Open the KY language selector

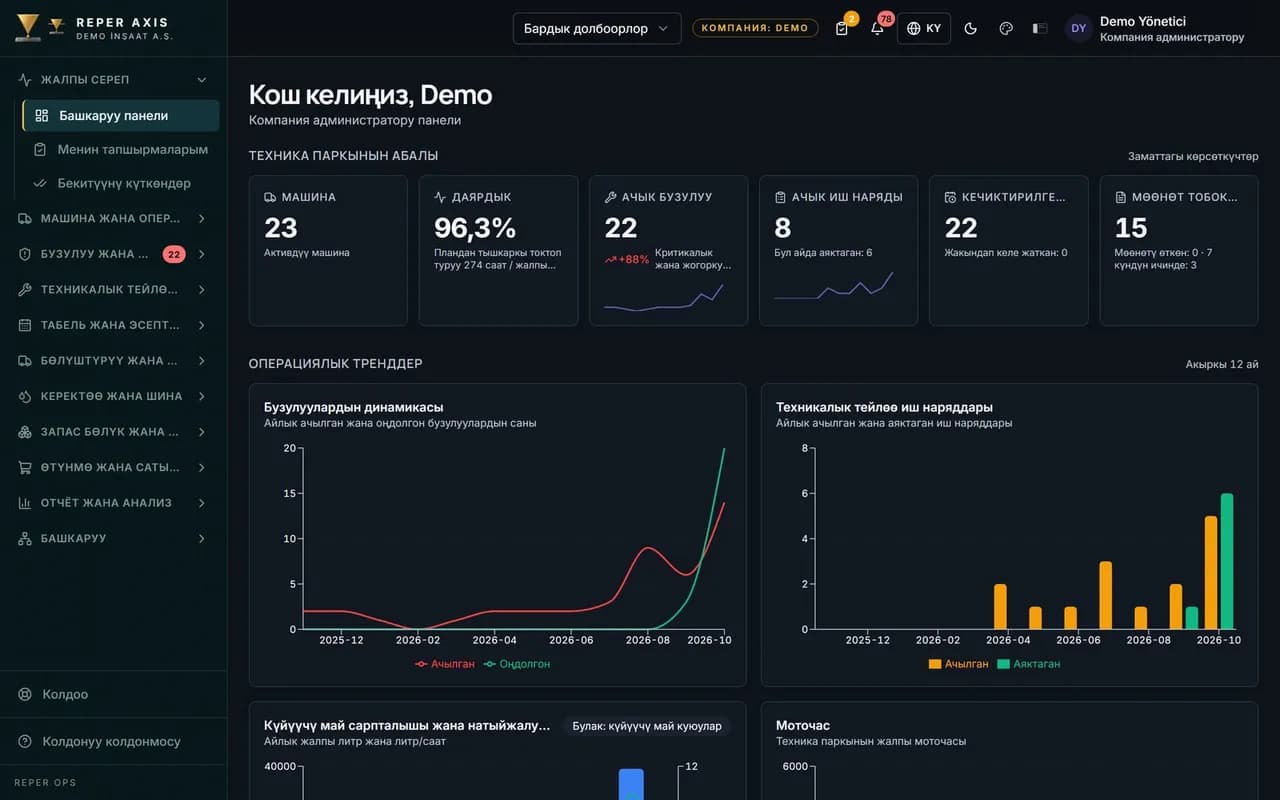coord(924,28)
